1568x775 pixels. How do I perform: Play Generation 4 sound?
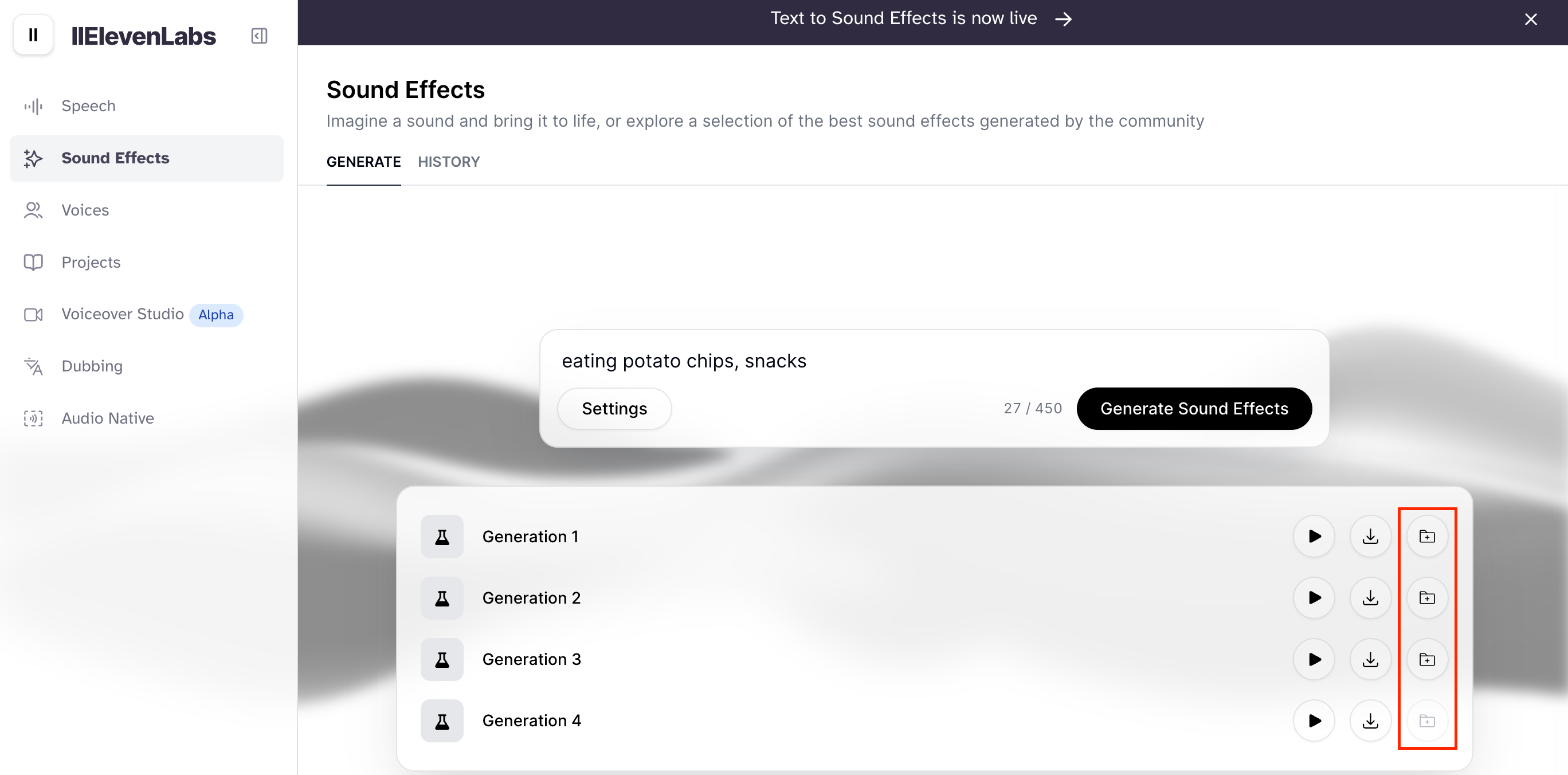(x=1314, y=721)
